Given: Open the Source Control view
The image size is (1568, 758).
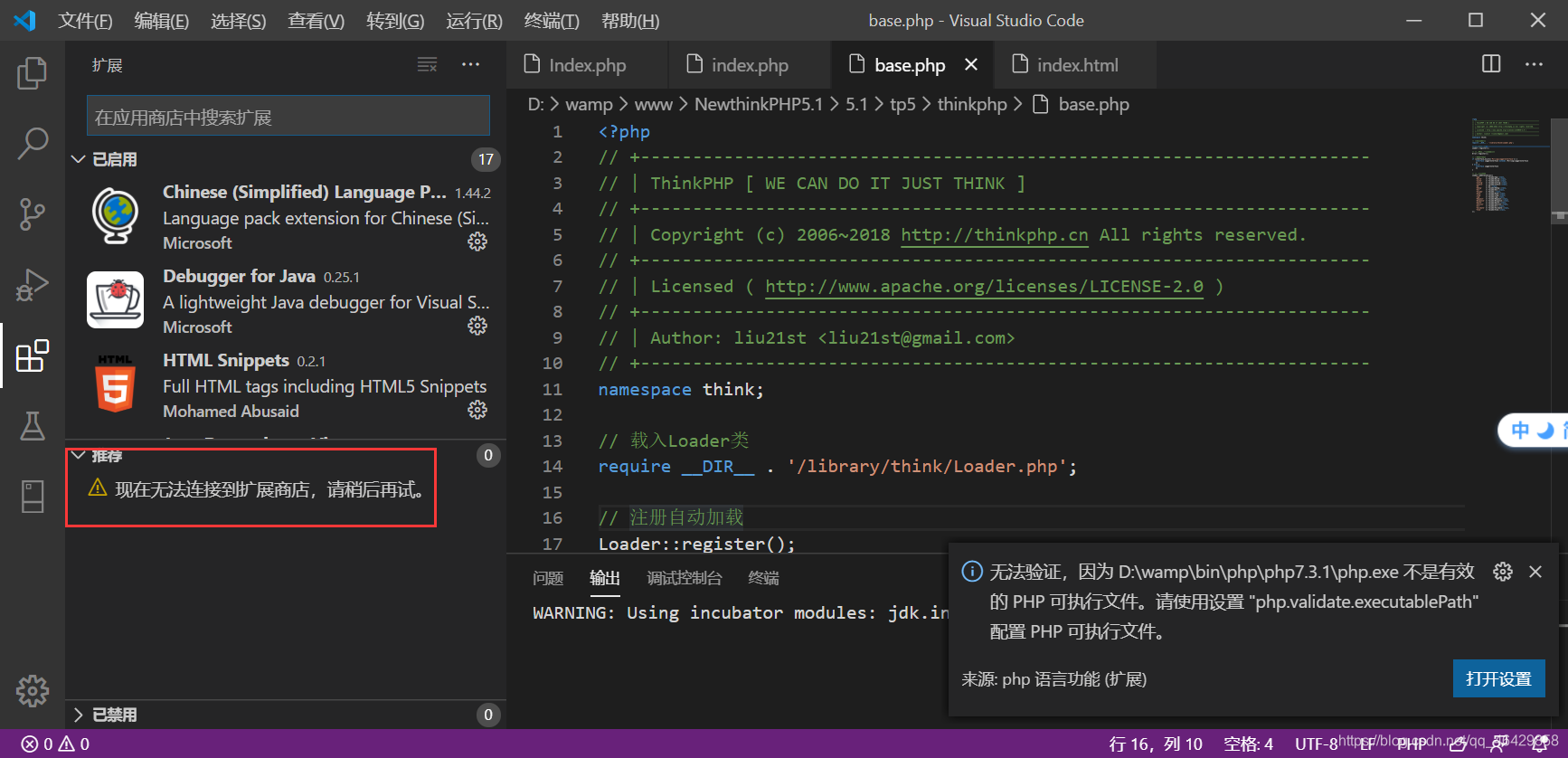Looking at the screenshot, I should [x=33, y=214].
